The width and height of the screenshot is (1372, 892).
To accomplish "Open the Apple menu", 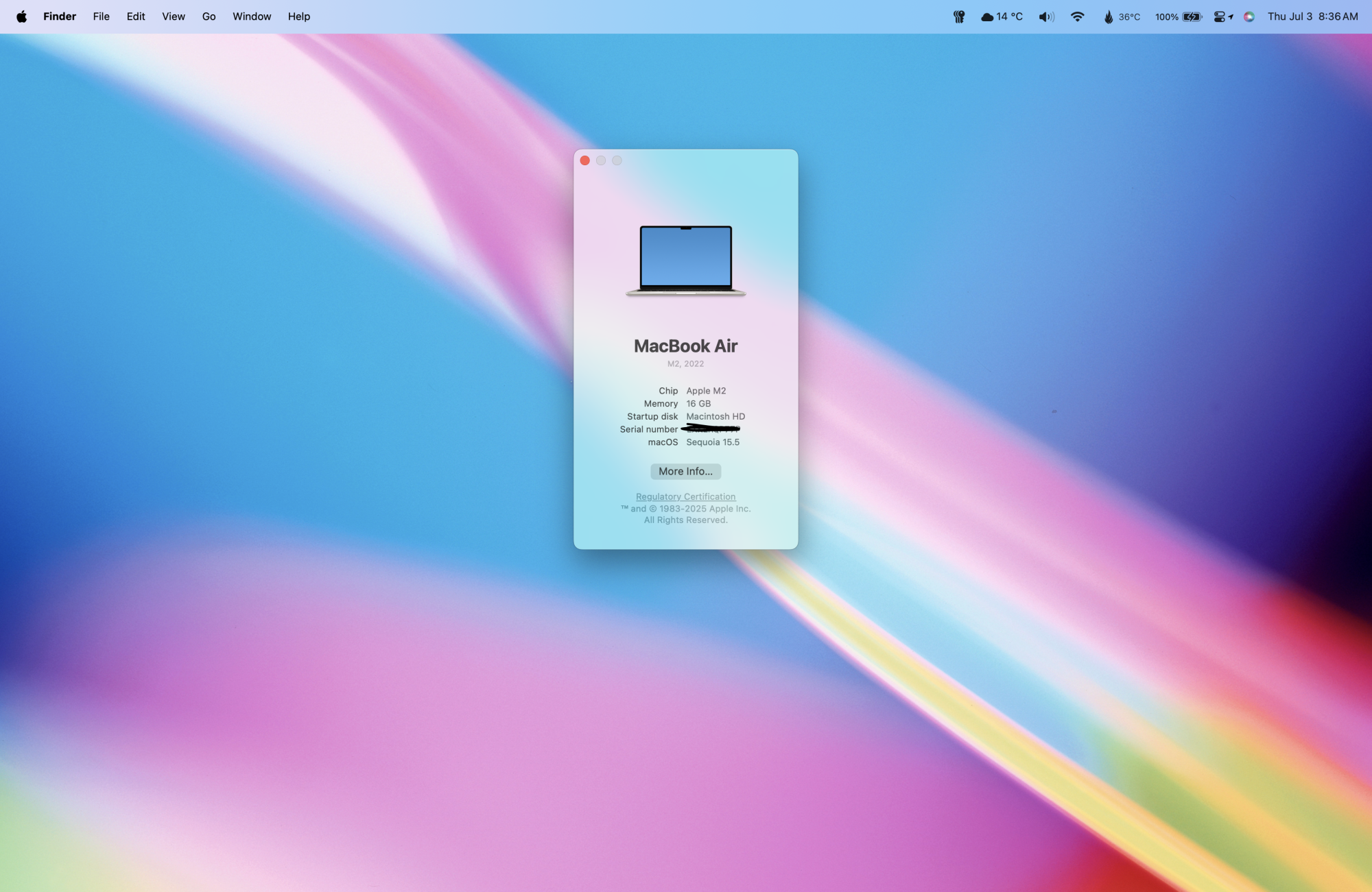I will tap(21, 16).
